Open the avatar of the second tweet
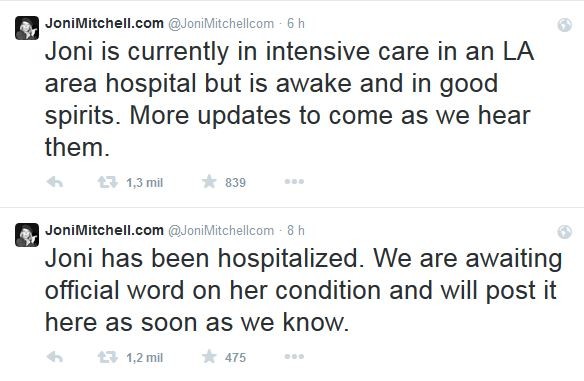The height and width of the screenshot is (381, 584). [x=27, y=235]
